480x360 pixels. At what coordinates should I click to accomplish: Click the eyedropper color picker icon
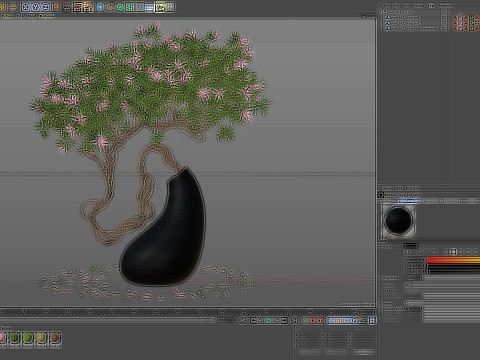(x=475, y=252)
